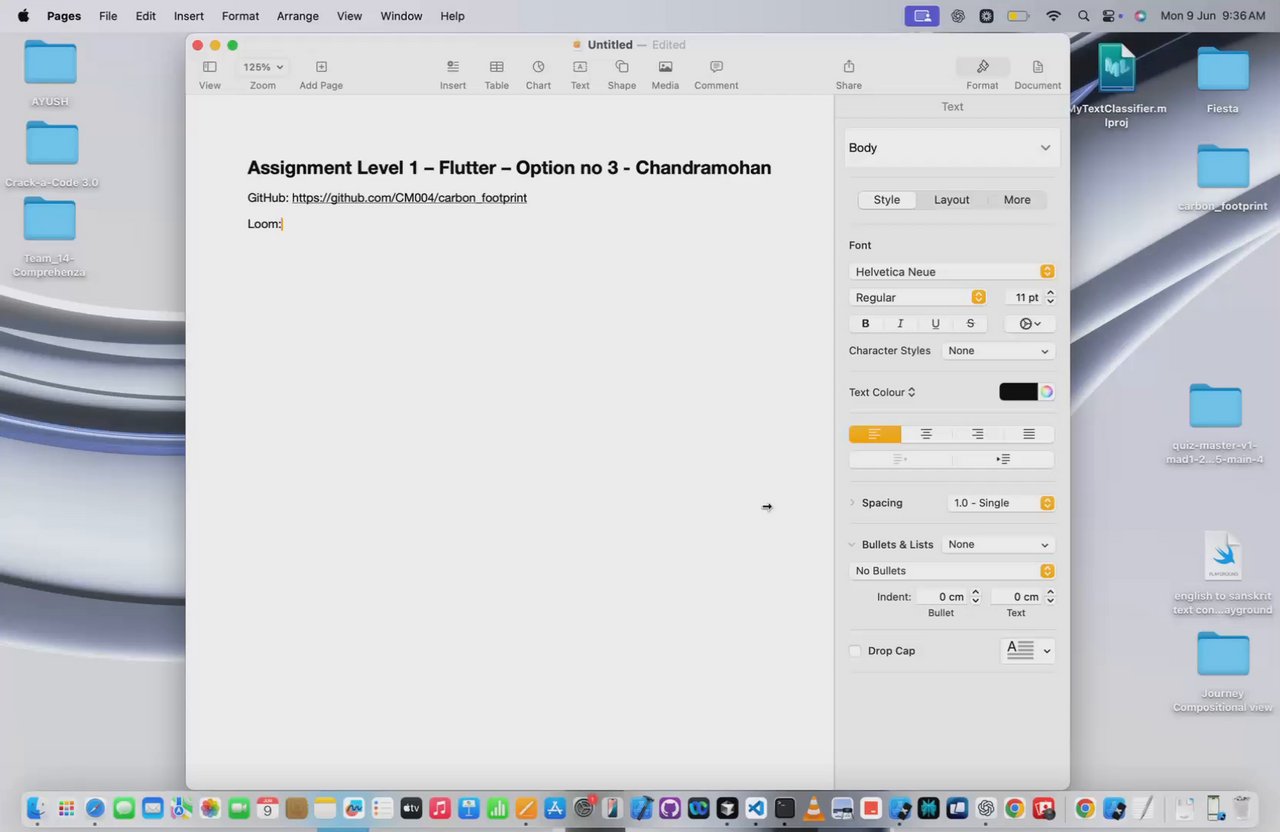Centre-align the paragraph text
The height and width of the screenshot is (832, 1280).
(926, 434)
